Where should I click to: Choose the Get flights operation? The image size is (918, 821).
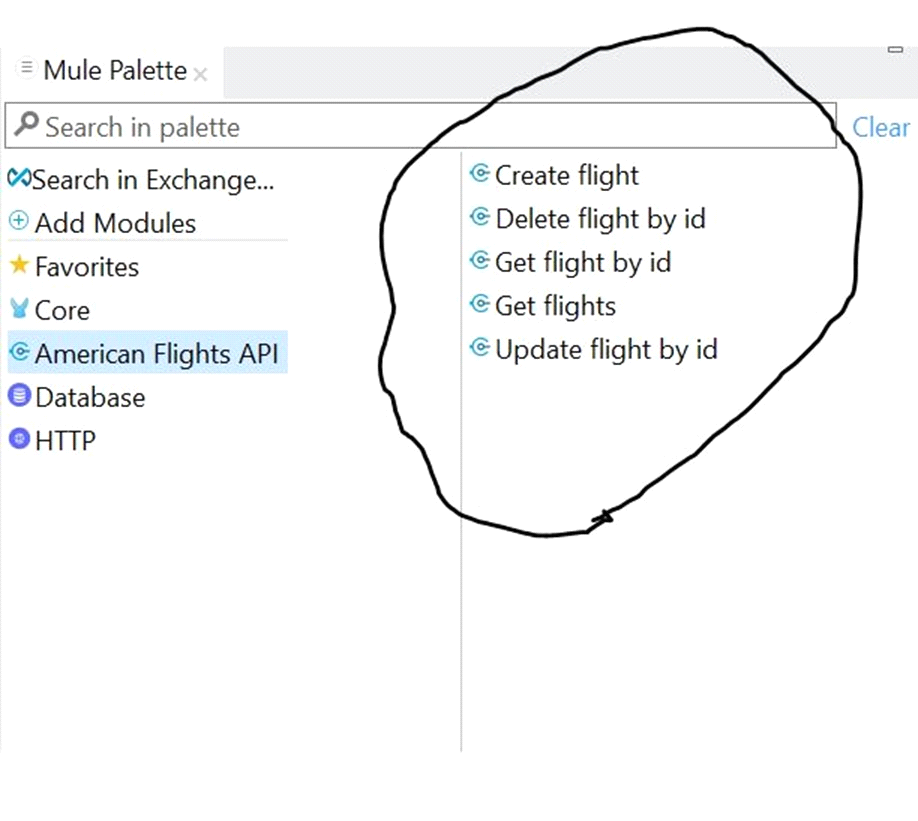[543, 305]
